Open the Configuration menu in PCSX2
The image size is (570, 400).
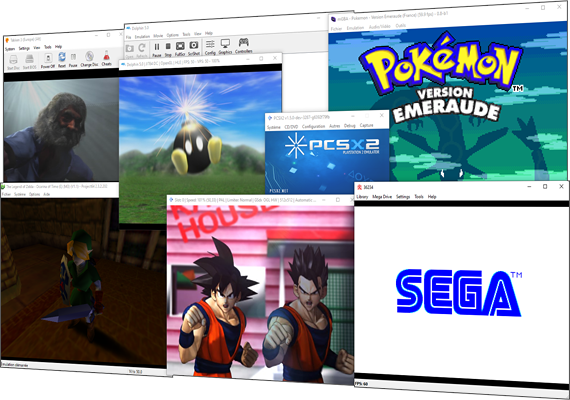(x=313, y=126)
